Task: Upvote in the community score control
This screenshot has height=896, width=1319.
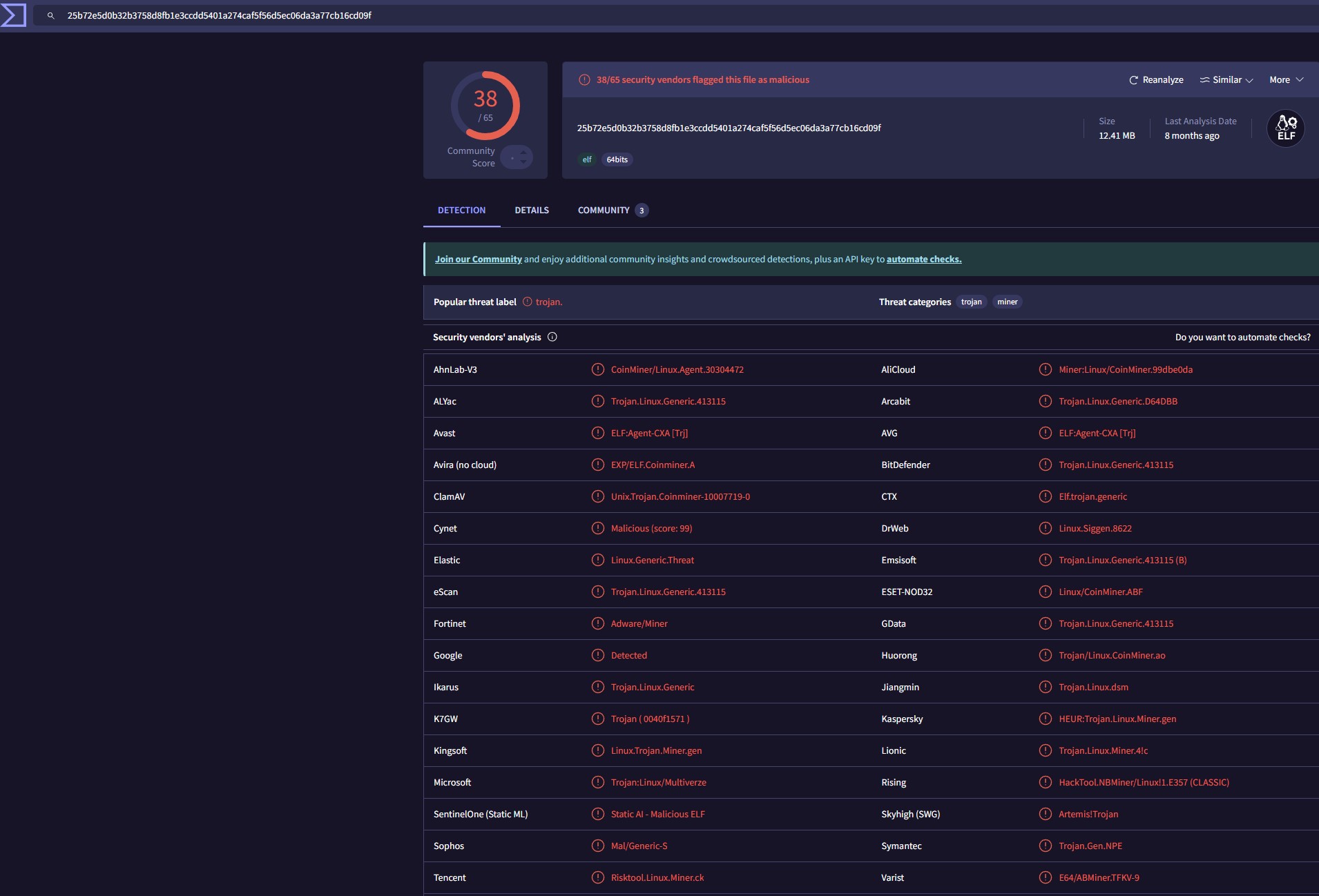Action: [523, 153]
